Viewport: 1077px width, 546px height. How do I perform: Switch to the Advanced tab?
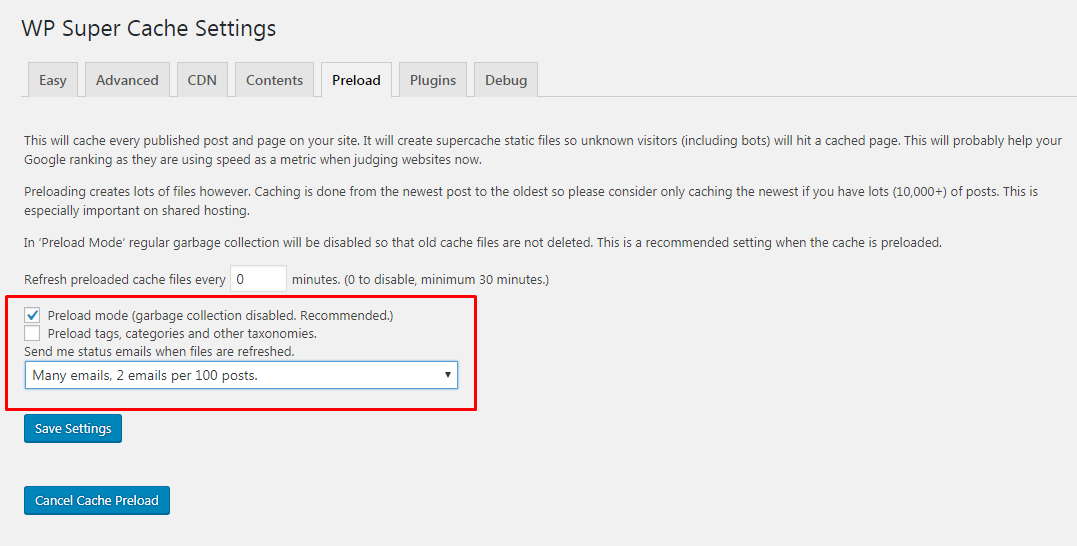[127, 80]
